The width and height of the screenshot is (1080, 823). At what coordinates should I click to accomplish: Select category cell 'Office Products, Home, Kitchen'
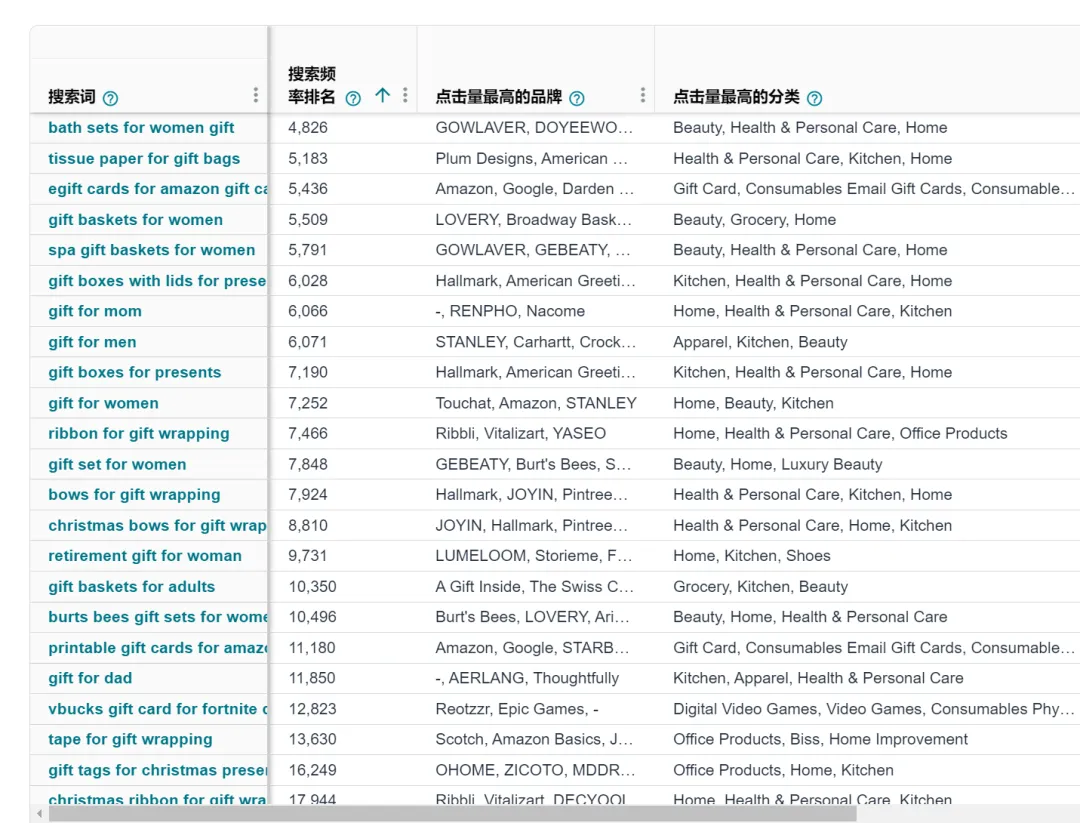pos(783,770)
